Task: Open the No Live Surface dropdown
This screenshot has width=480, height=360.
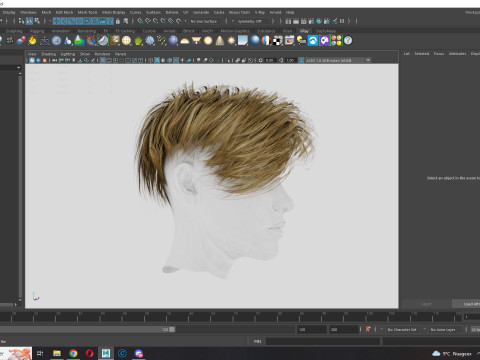Action: pos(203,21)
